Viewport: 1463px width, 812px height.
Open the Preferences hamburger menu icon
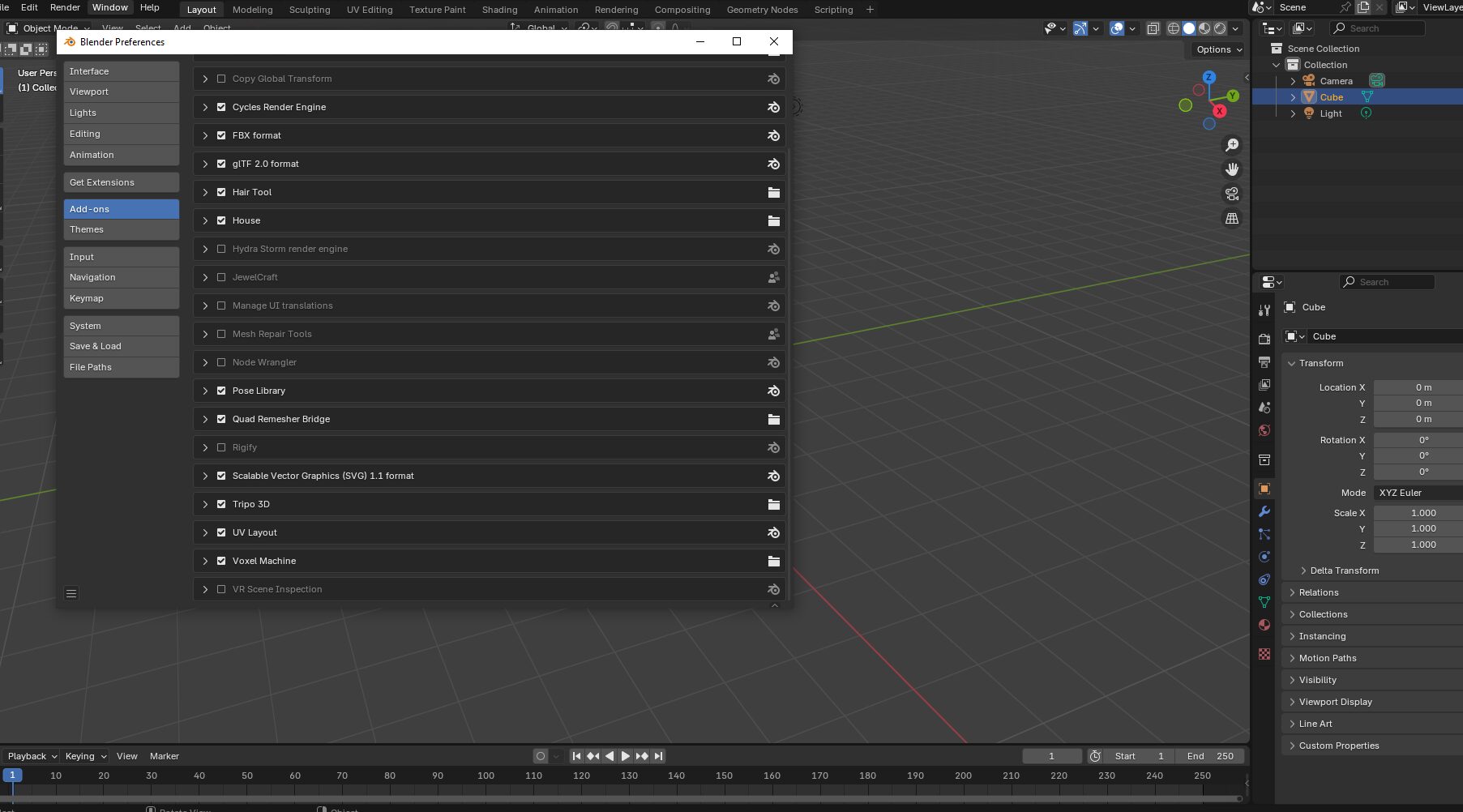[71, 593]
